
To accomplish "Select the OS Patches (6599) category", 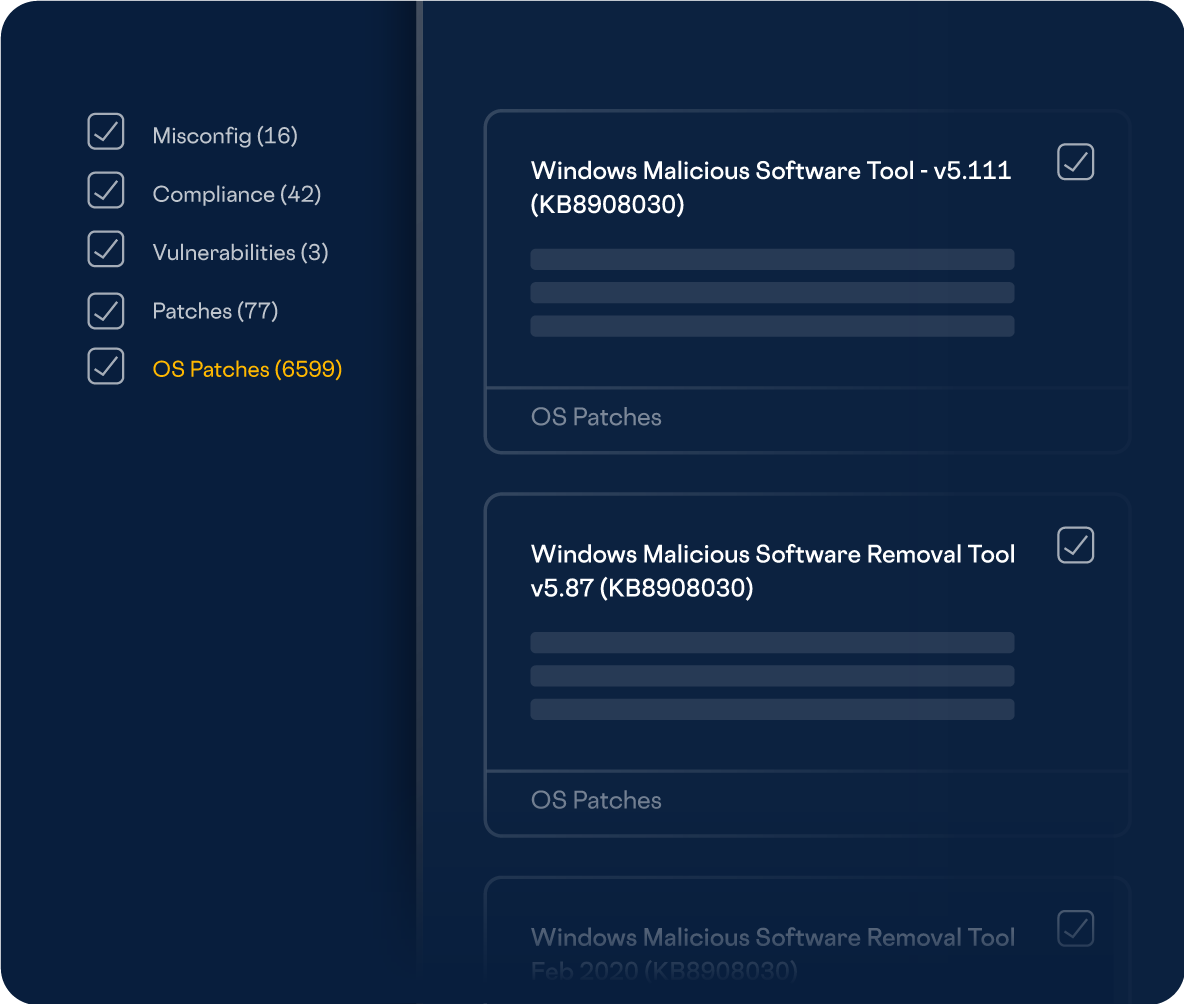I will coord(247,370).
